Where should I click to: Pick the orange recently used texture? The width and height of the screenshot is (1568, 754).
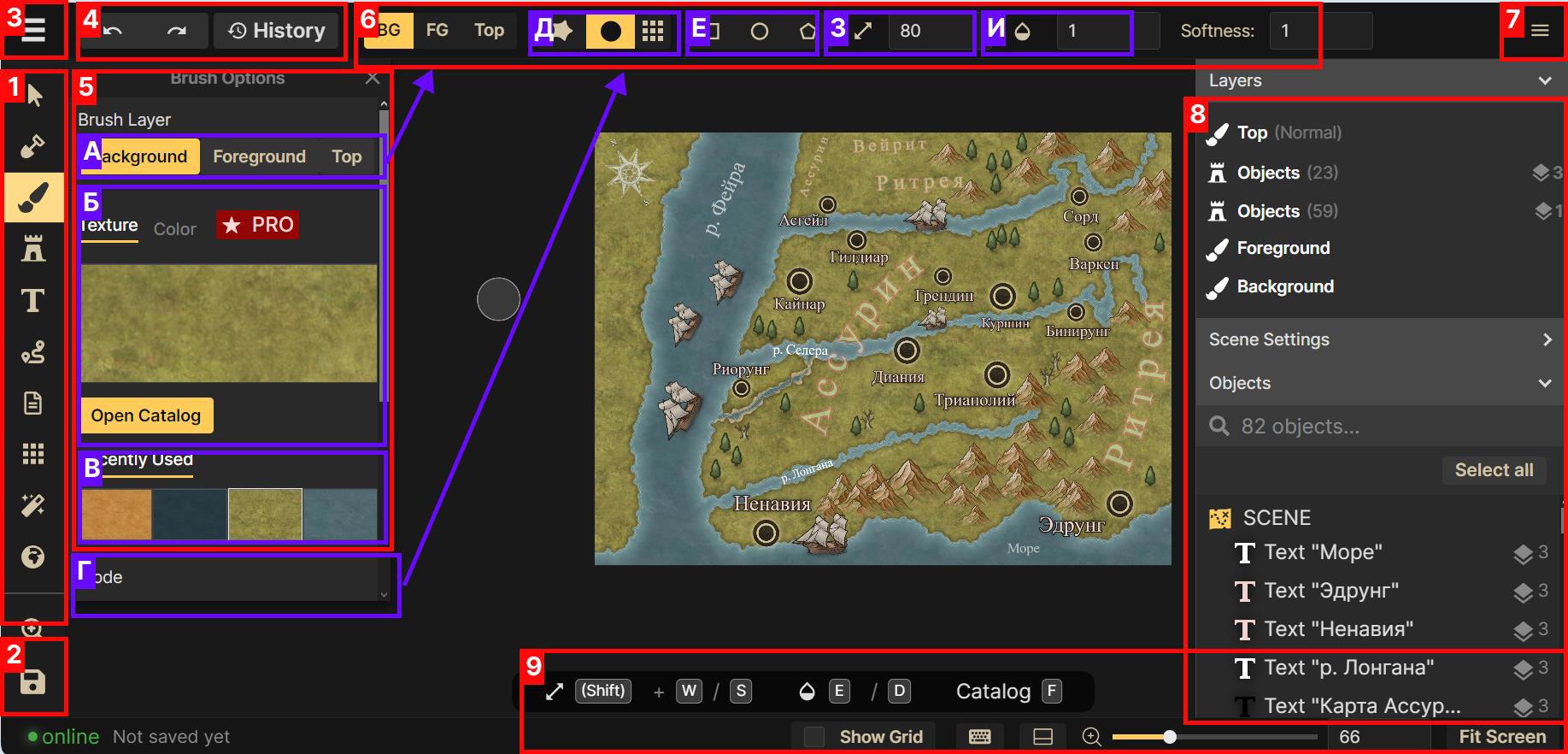point(117,514)
